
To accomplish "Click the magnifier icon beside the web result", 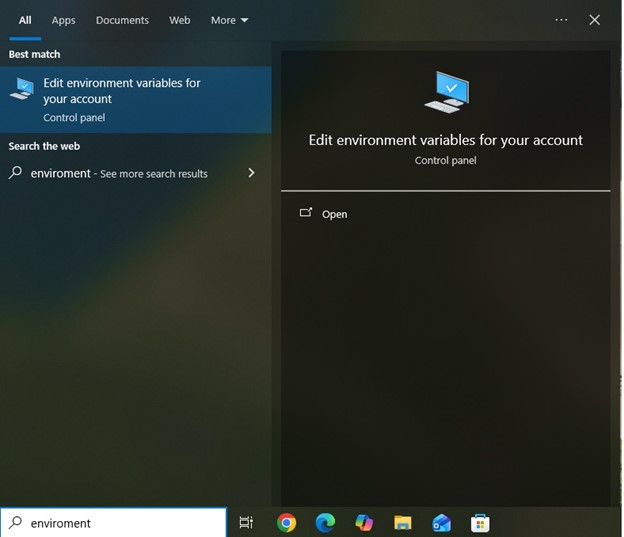I will (15, 173).
